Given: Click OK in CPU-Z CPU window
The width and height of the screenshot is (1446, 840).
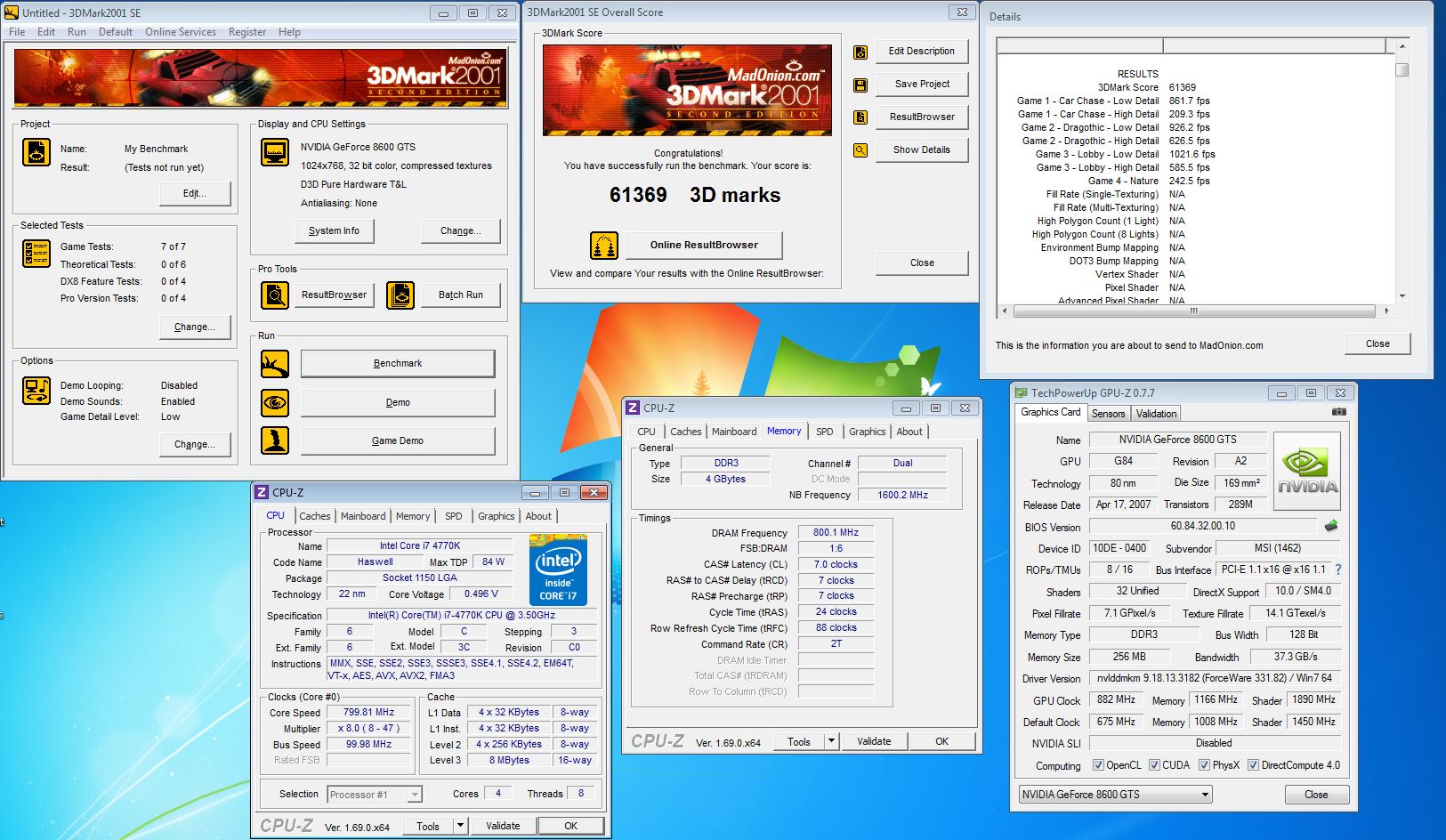Looking at the screenshot, I should [x=571, y=826].
